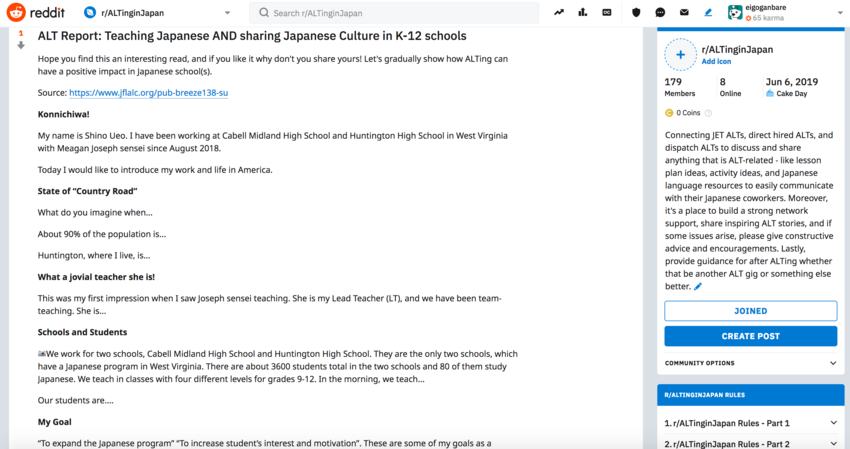Click the Add Icon link
This screenshot has height=449, width=850.
point(716,62)
